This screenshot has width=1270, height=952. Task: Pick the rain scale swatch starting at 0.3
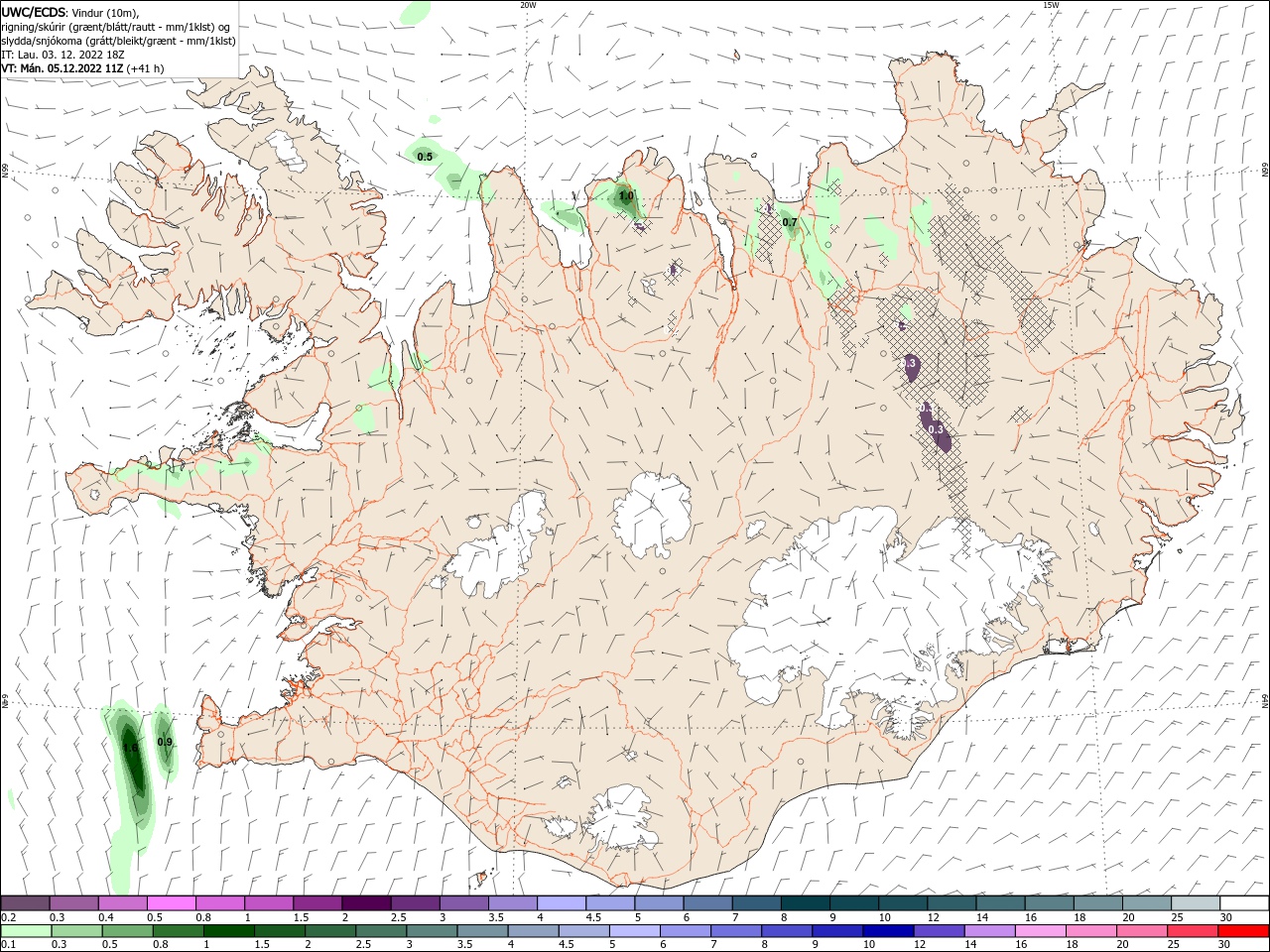[x=76, y=931]
